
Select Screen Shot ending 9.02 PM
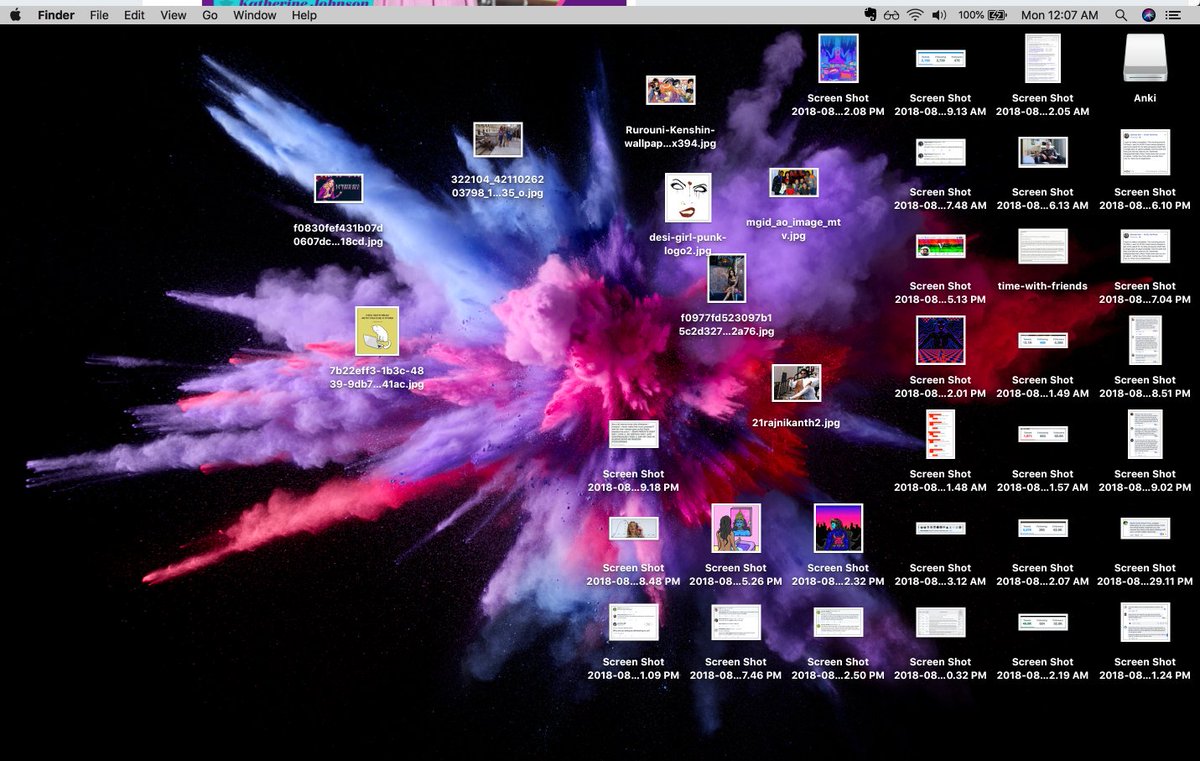click(1145, 434)
